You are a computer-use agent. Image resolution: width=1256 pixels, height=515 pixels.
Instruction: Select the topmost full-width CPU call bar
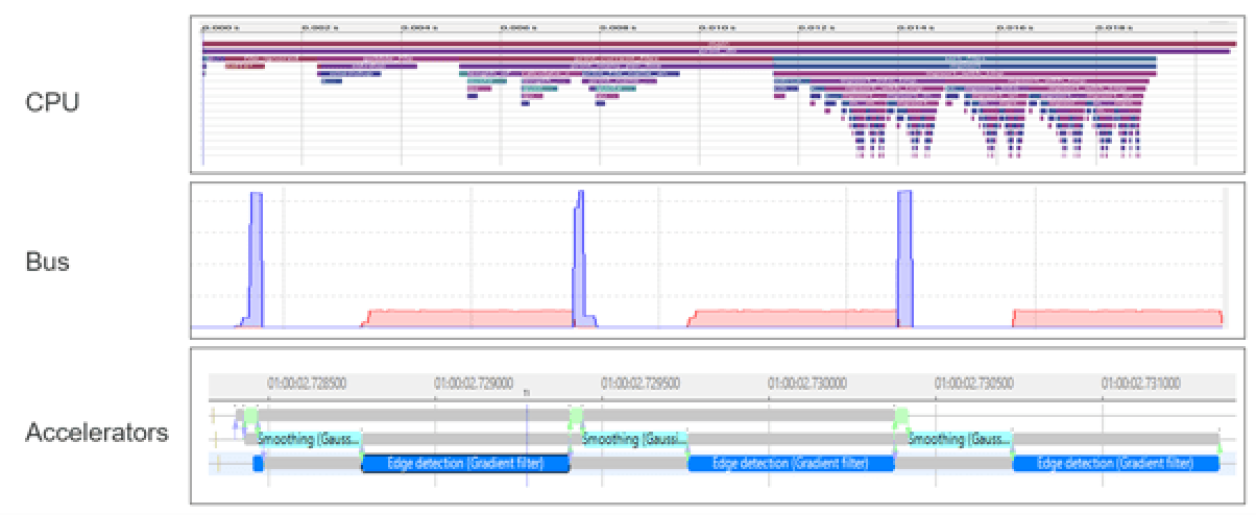tap(718, 43)
